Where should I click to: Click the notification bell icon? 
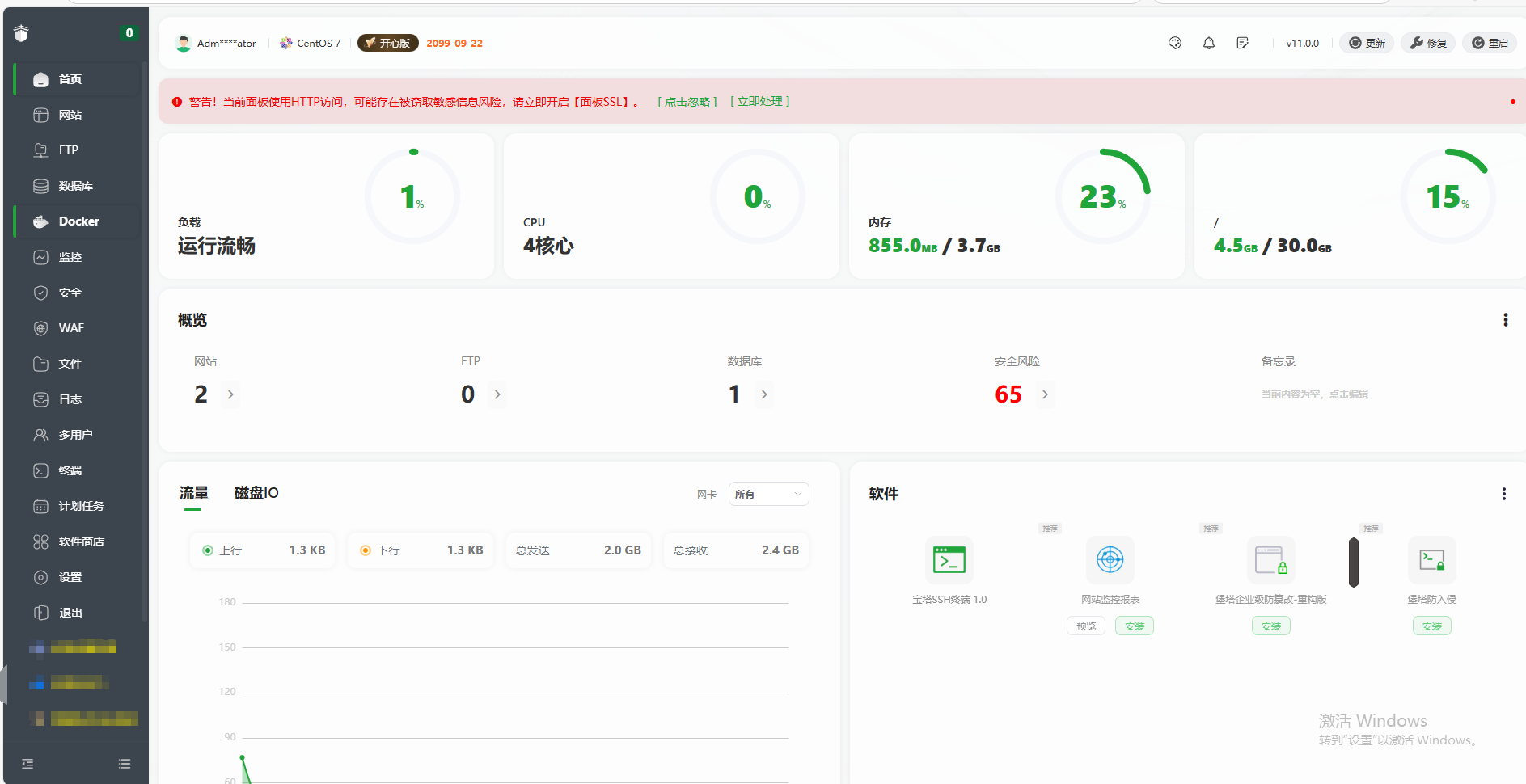point(1208,44)
